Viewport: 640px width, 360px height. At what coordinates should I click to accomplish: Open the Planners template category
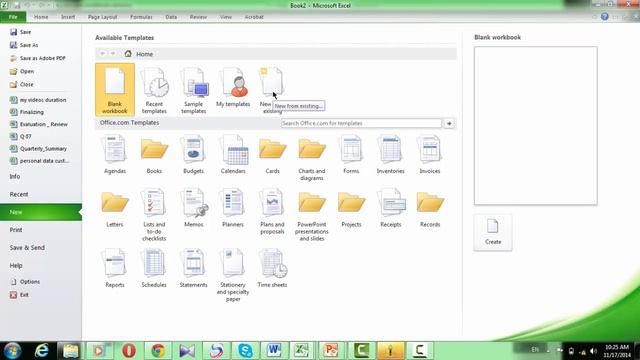(x=233, y=208)
